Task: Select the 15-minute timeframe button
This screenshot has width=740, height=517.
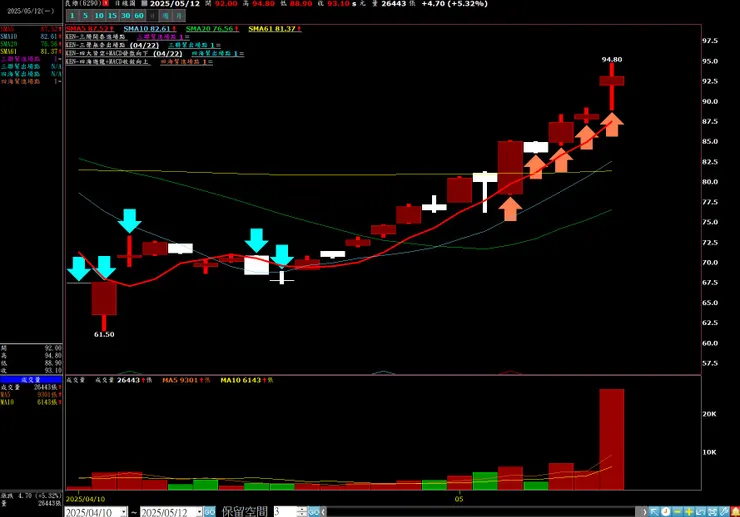Action: tap(112, 16)
